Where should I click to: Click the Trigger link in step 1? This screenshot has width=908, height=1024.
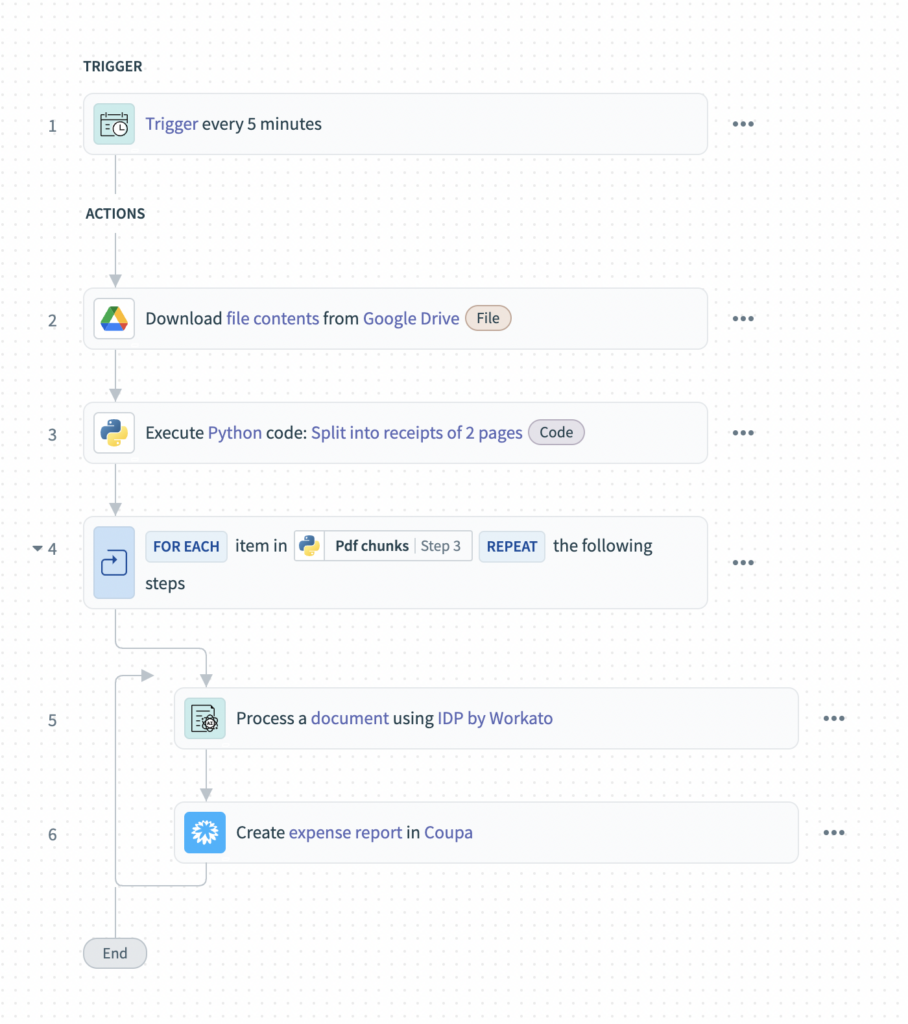click(170, 124)
